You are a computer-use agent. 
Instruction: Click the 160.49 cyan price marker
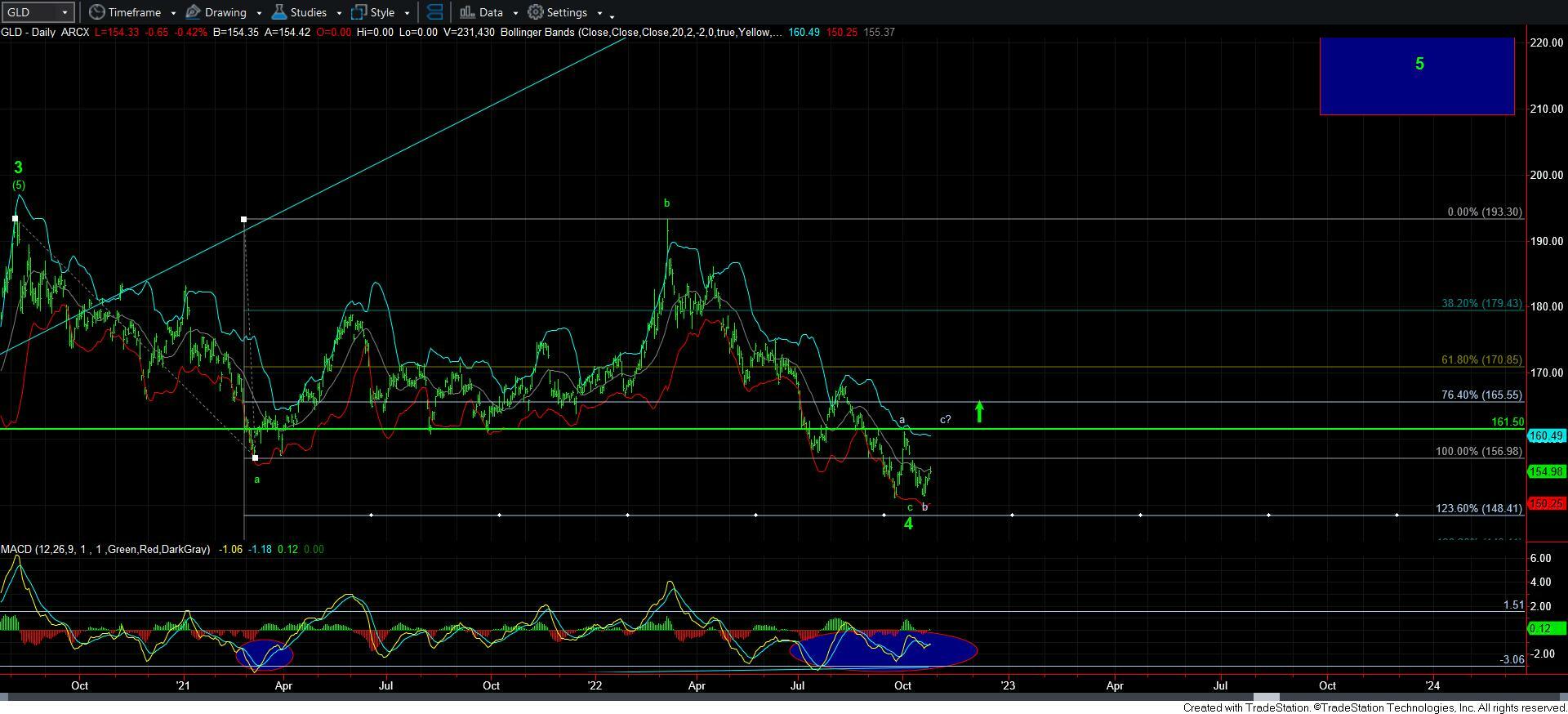tap(1546, 436)
